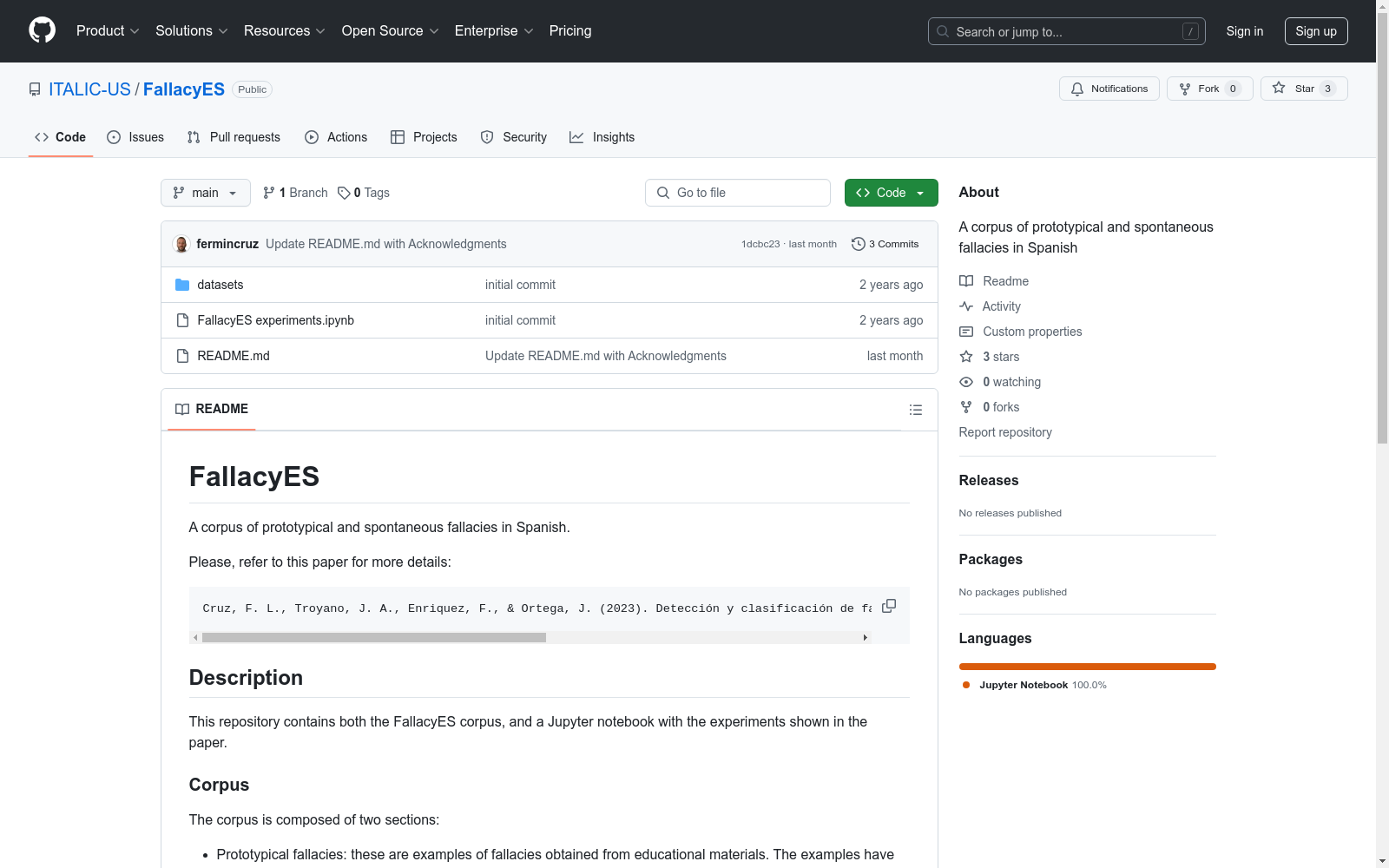Image resolution: width=1389 pixels, height=868 pixels.
Task: Expand the Open Source menu
Action: pos(390,30)
